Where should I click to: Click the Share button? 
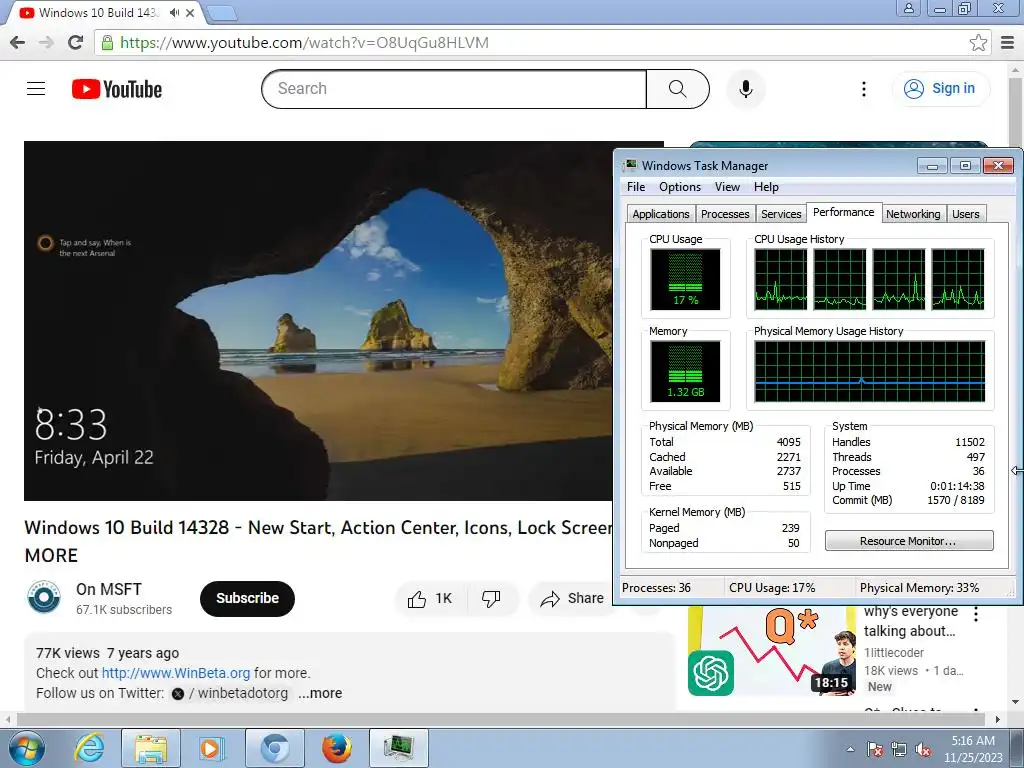click(x=573, y=598)
